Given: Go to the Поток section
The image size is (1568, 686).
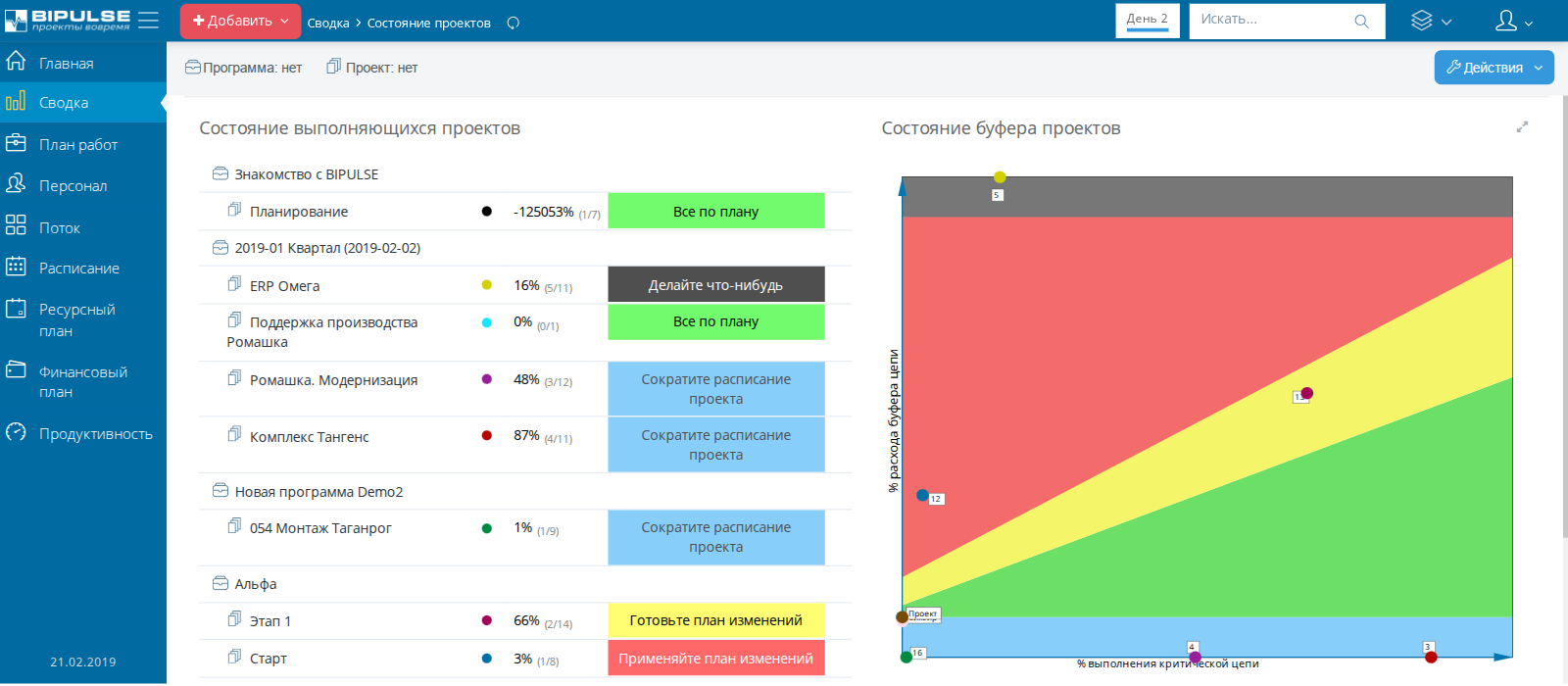Looking at the screenshot, I should point(16,226).
